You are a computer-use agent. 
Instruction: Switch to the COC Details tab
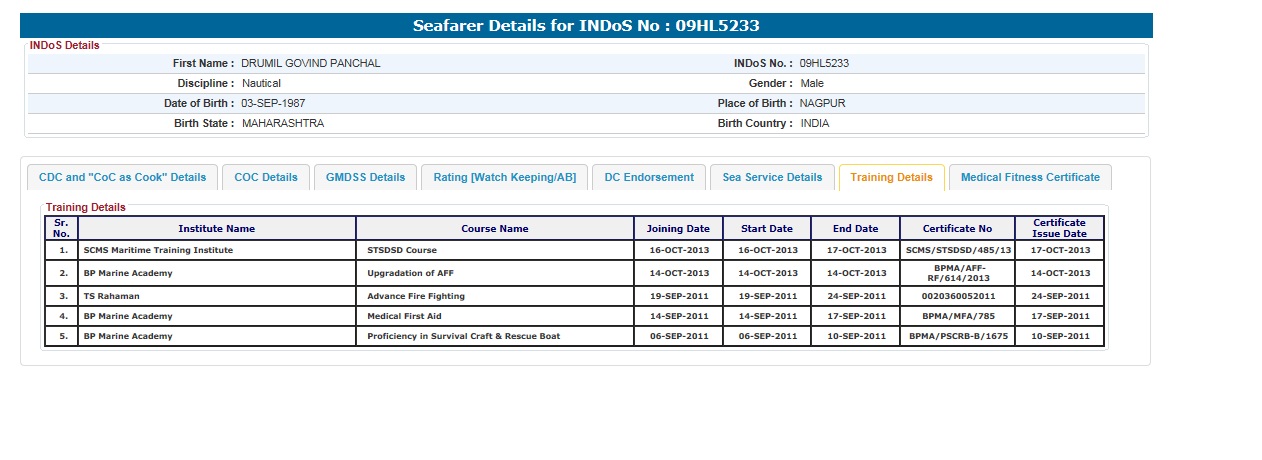click(x=266, y=177)
